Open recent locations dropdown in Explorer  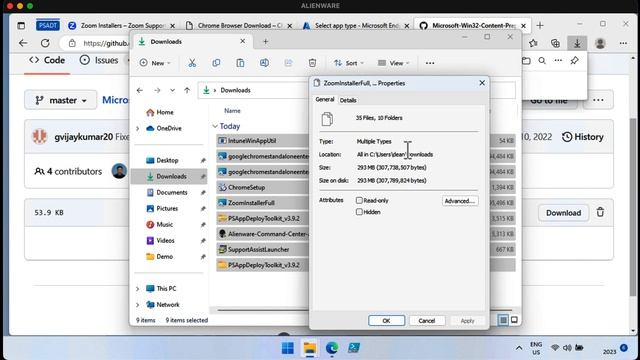click(x=172, y=90)
